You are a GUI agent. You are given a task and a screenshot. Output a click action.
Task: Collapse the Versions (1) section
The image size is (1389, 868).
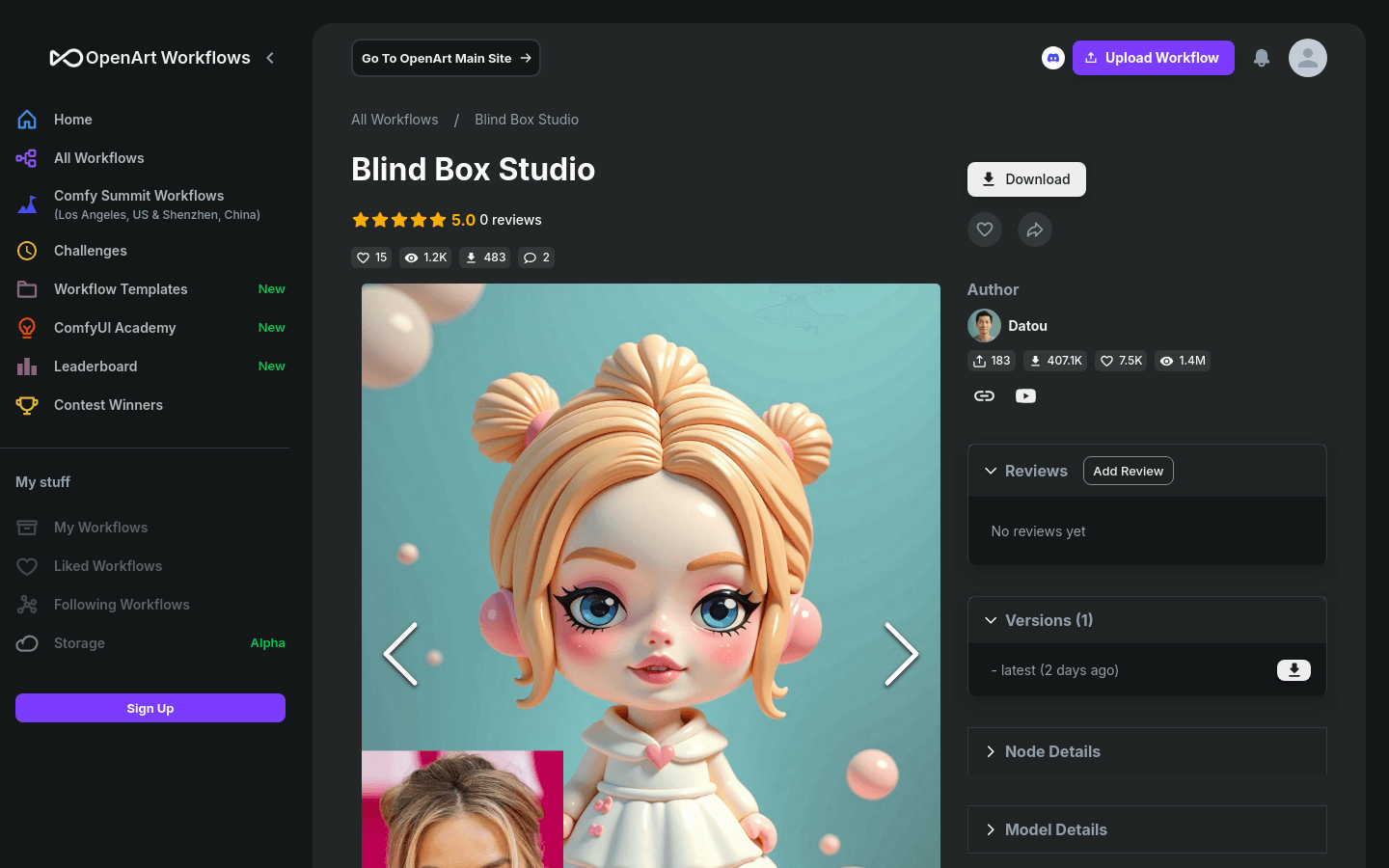point(991,620)
